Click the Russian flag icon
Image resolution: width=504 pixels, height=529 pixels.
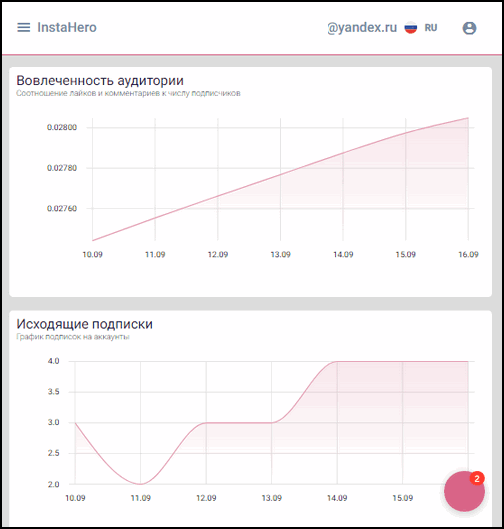(411, 28)
